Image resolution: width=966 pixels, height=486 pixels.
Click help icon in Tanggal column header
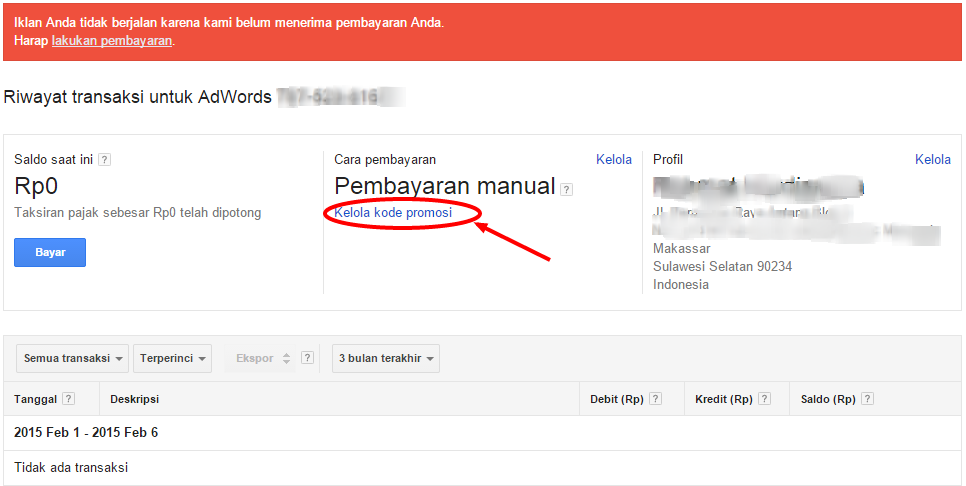(68, 399)
